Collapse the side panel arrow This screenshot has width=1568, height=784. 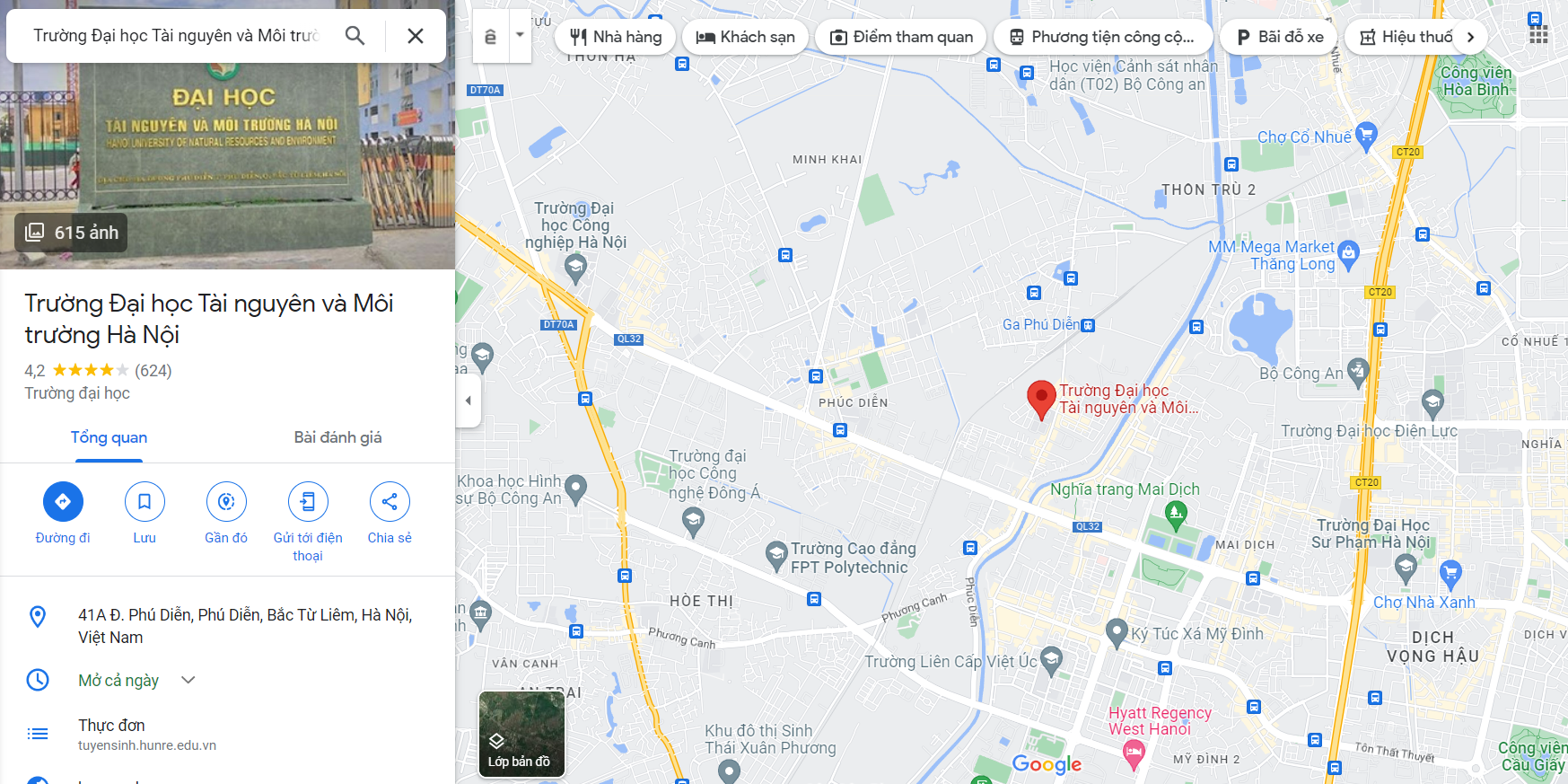(x=468, y=401)
